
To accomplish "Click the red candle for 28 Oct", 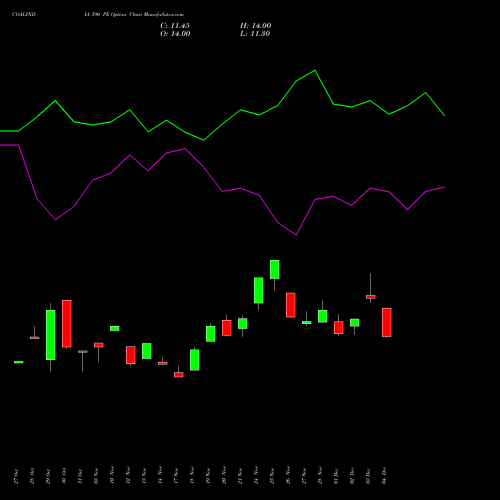I will (35, 338).
